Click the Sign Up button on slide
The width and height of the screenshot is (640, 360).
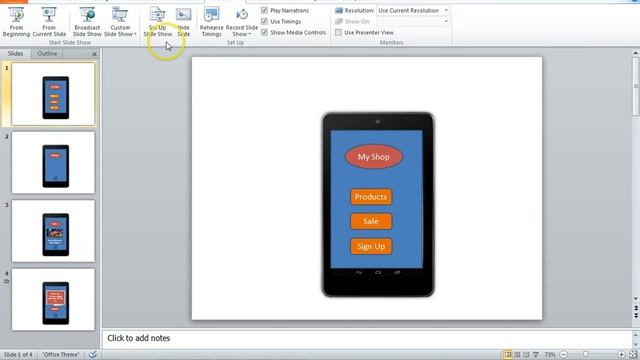(371, 247)
